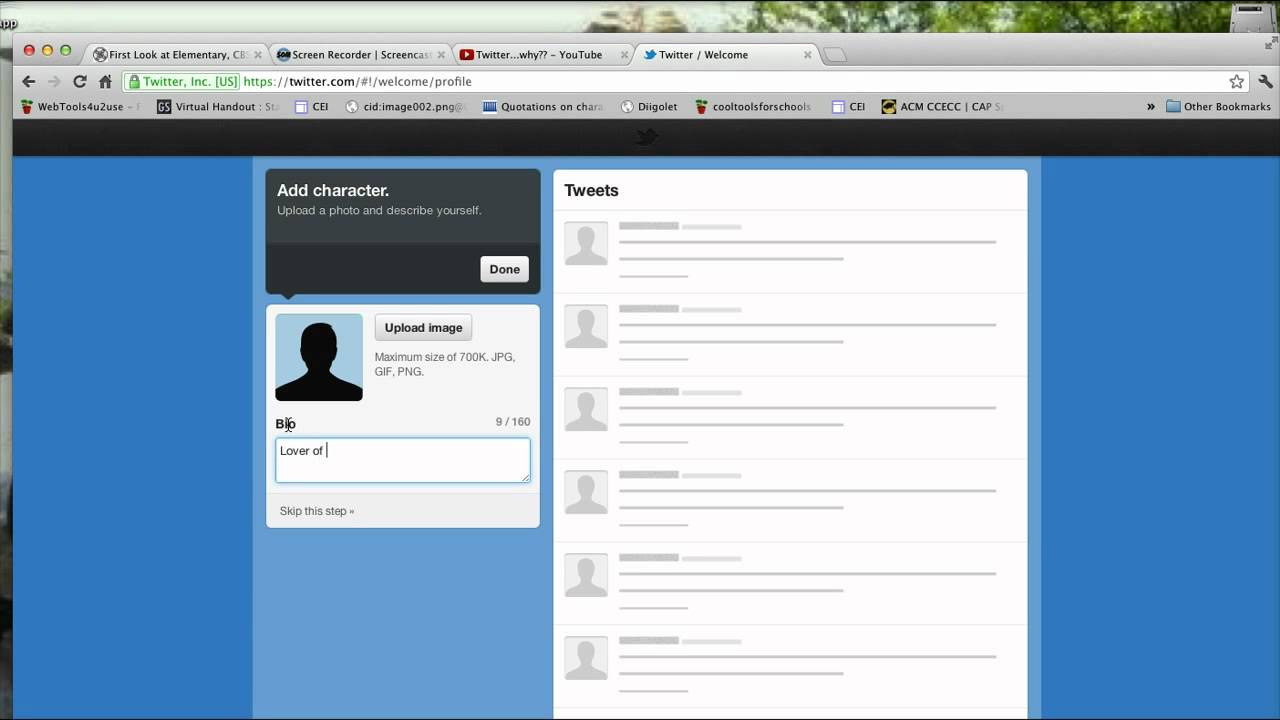Bookmark this page with the star icon

pos(1237,82)
